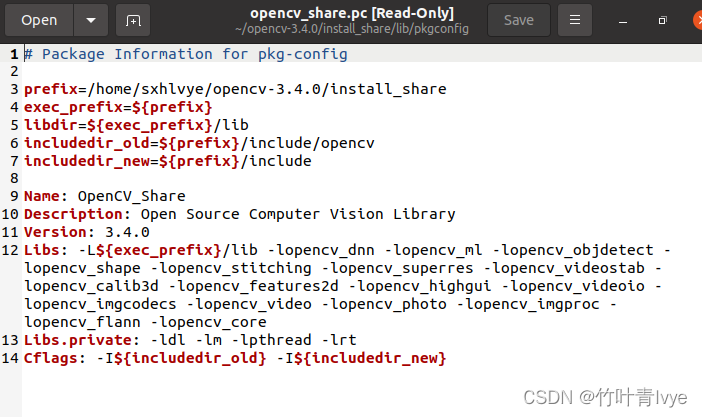Click '-lopencv_objdetect' library flag
The width and height of the screenshot is (702, 417).
[x=573, y=250]
